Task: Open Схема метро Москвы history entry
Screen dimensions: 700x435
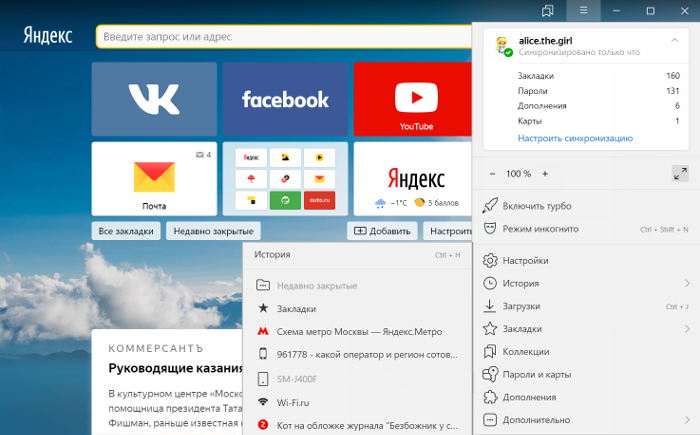Action: [357, 332]
